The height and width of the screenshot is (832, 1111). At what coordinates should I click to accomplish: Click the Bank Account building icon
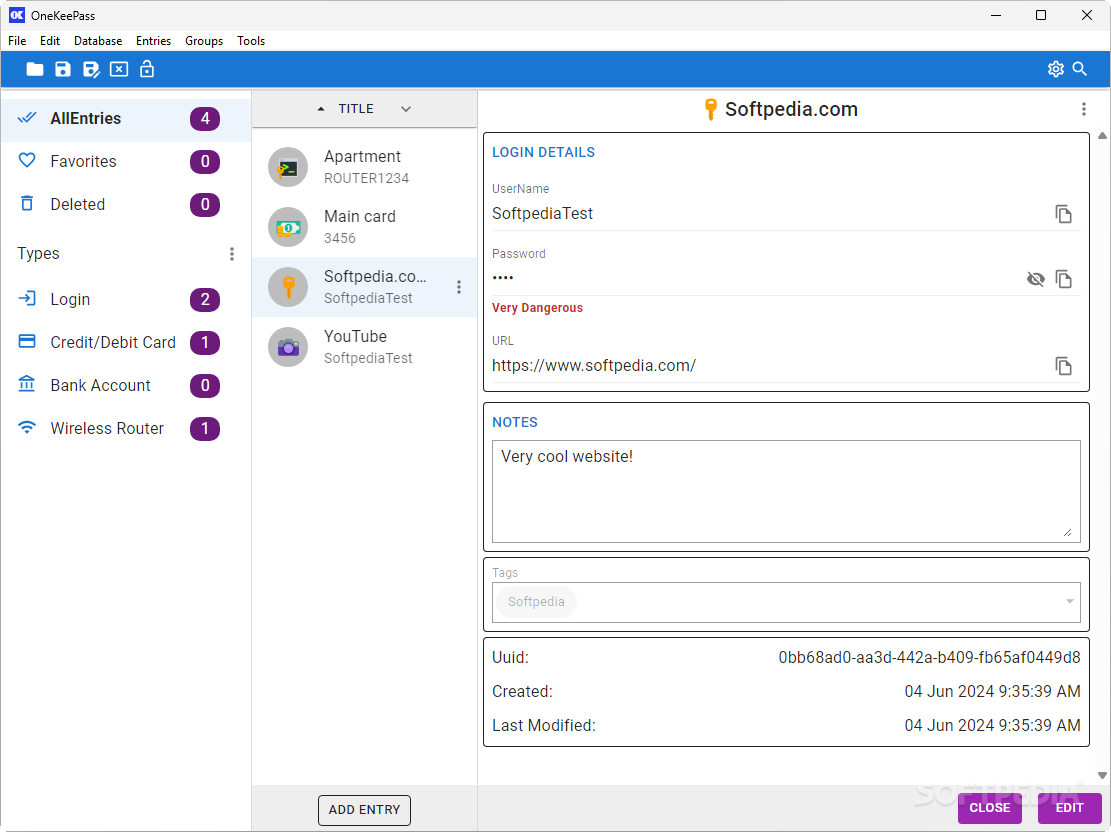click(27, 384)
